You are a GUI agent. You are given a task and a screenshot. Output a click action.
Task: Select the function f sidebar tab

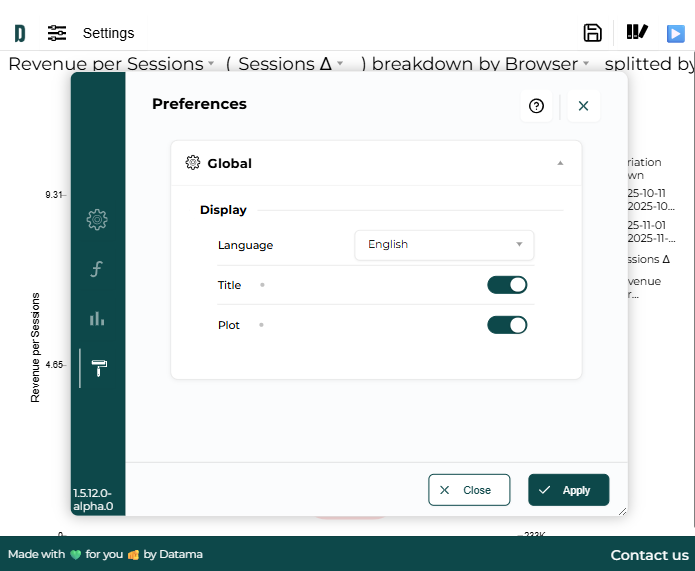click(97, 269)
